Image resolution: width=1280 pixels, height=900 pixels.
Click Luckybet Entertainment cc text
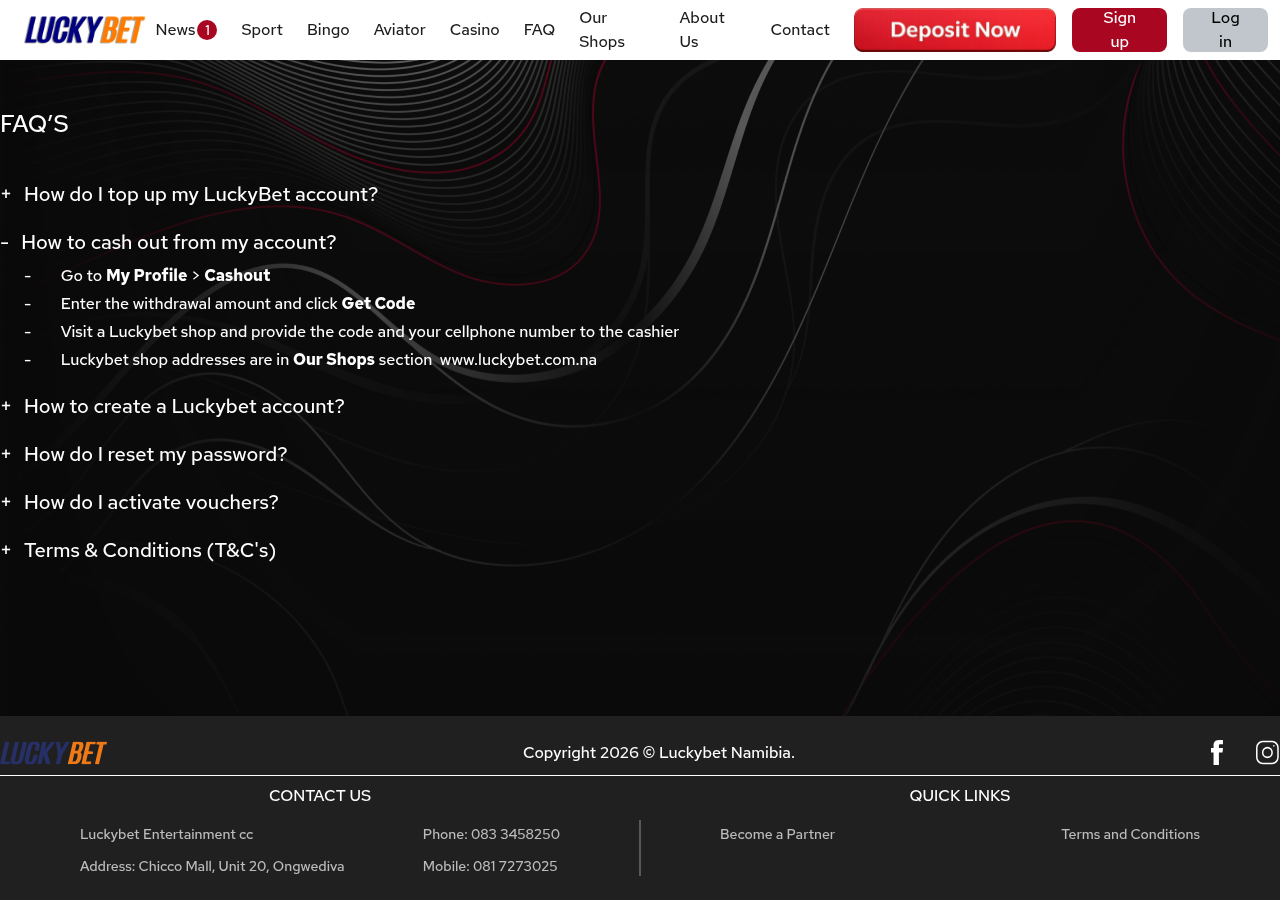click(167, 834)
